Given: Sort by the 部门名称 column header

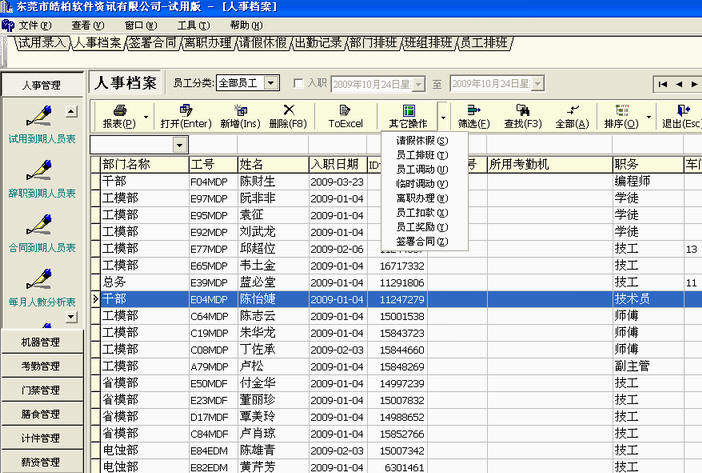Looking at the screenshot, I should [145, 164].
